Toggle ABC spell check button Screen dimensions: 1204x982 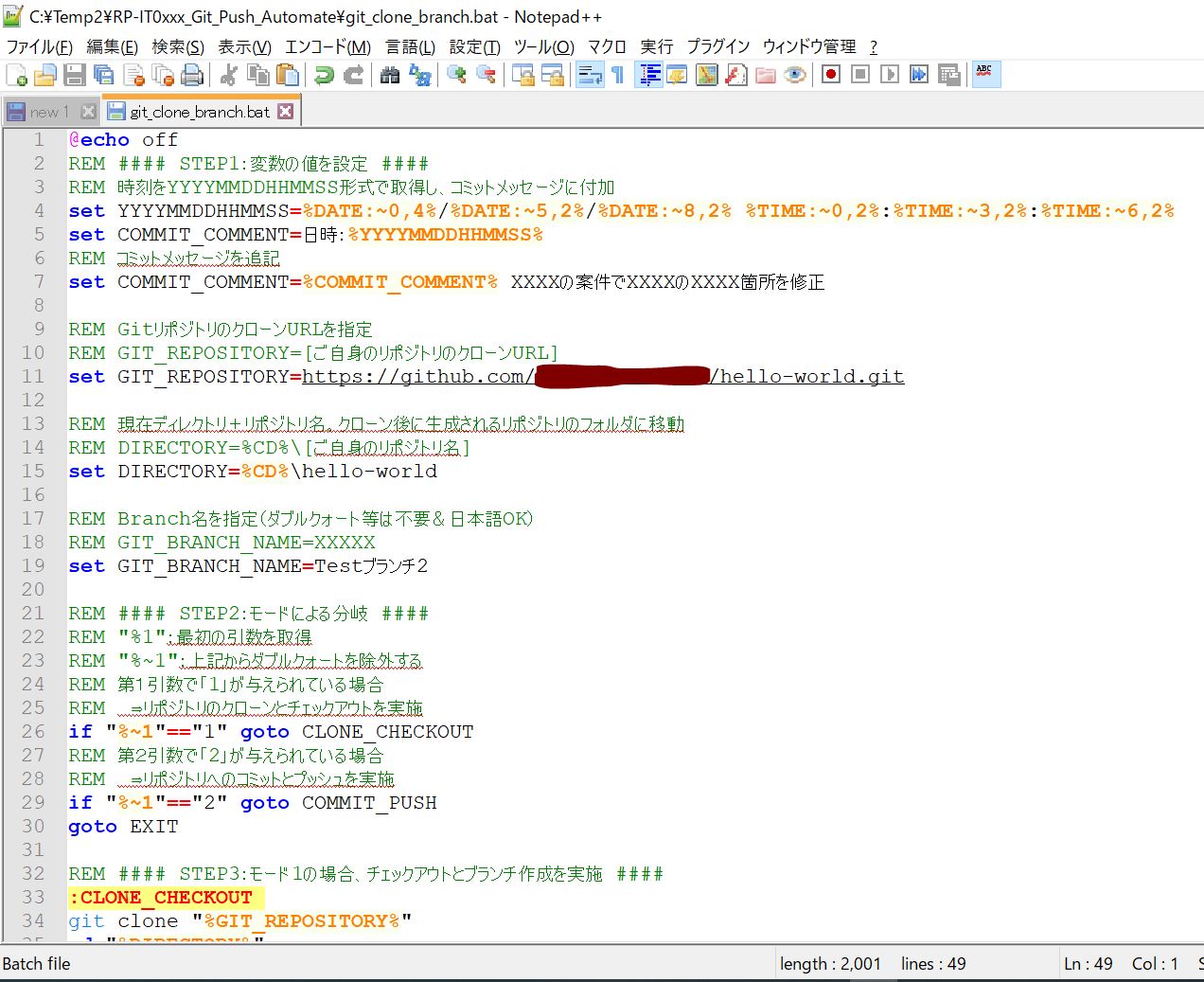point(985,75)
